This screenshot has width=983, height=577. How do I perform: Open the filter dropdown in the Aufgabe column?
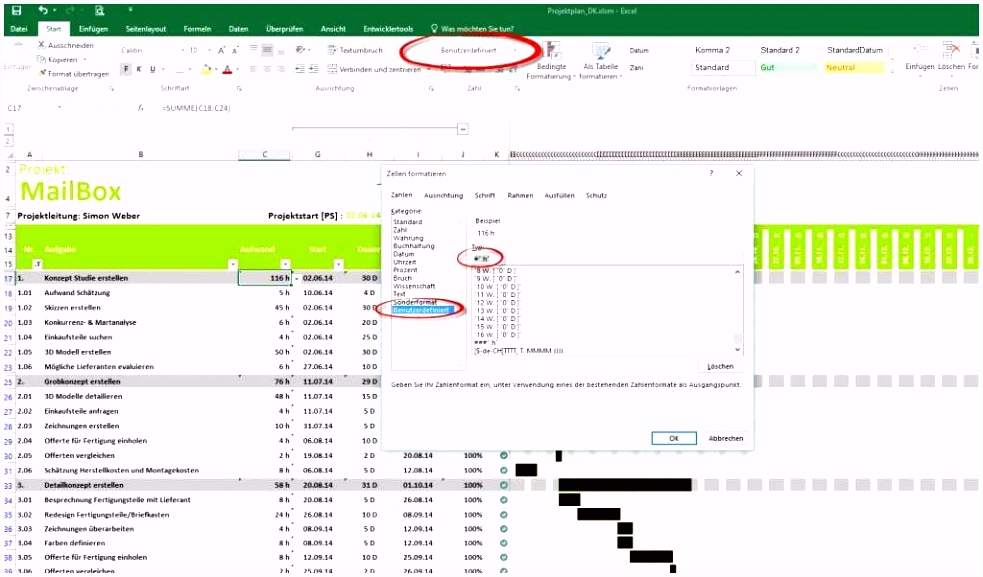[233, 264]
